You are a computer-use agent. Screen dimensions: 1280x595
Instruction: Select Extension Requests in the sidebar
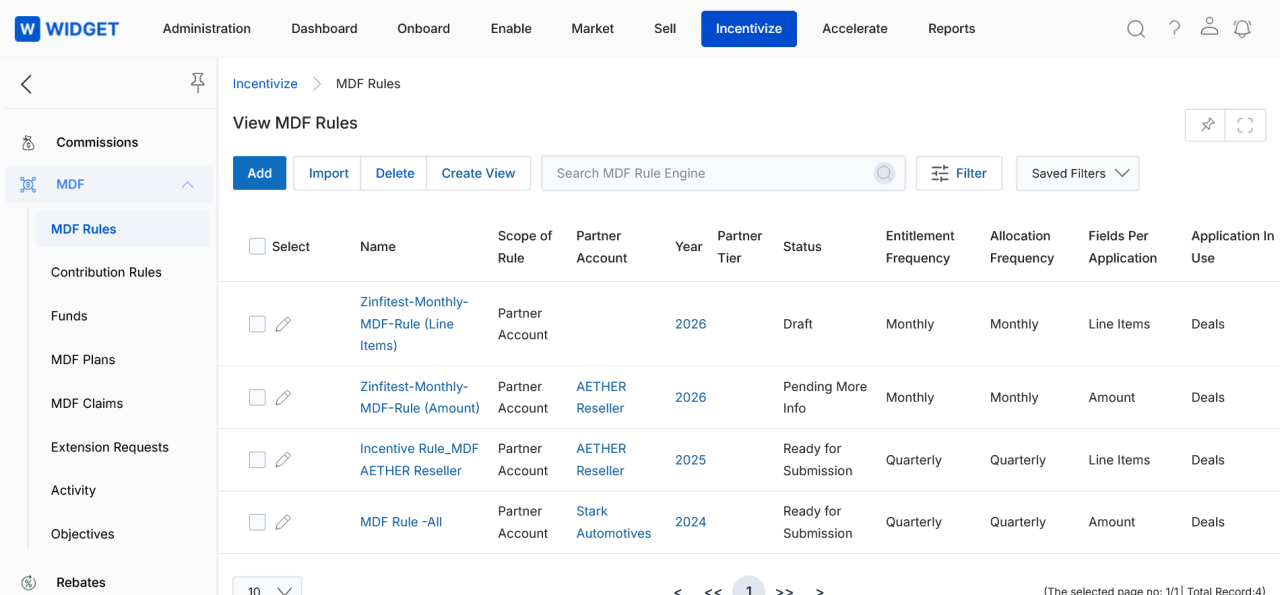(110, 447)
